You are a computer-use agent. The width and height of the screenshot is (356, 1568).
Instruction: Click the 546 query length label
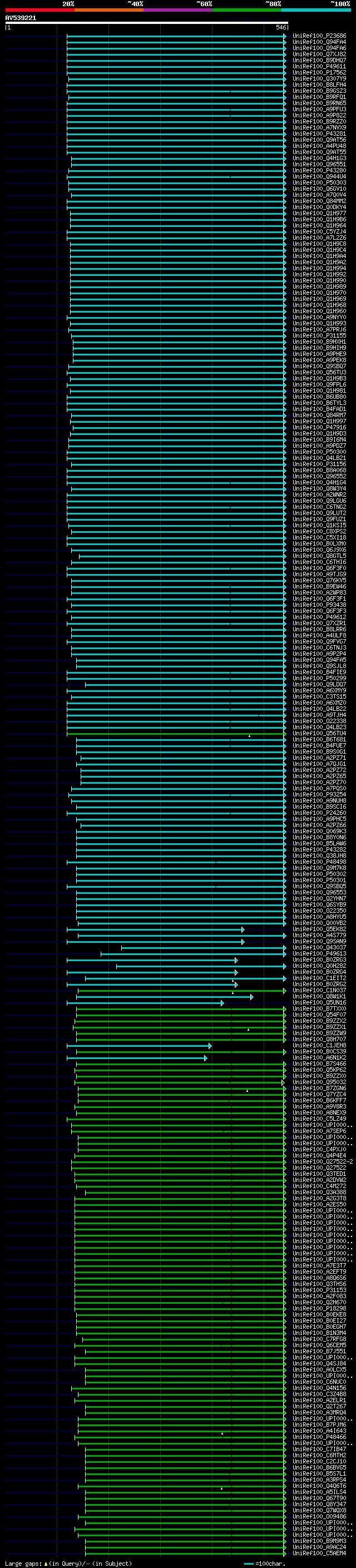(x=280, y=27)
